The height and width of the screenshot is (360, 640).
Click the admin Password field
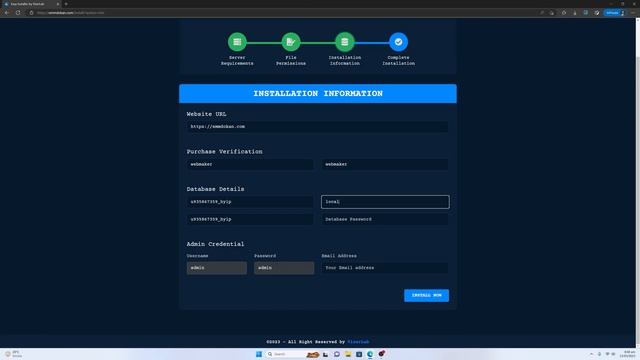tap(284, 268)
